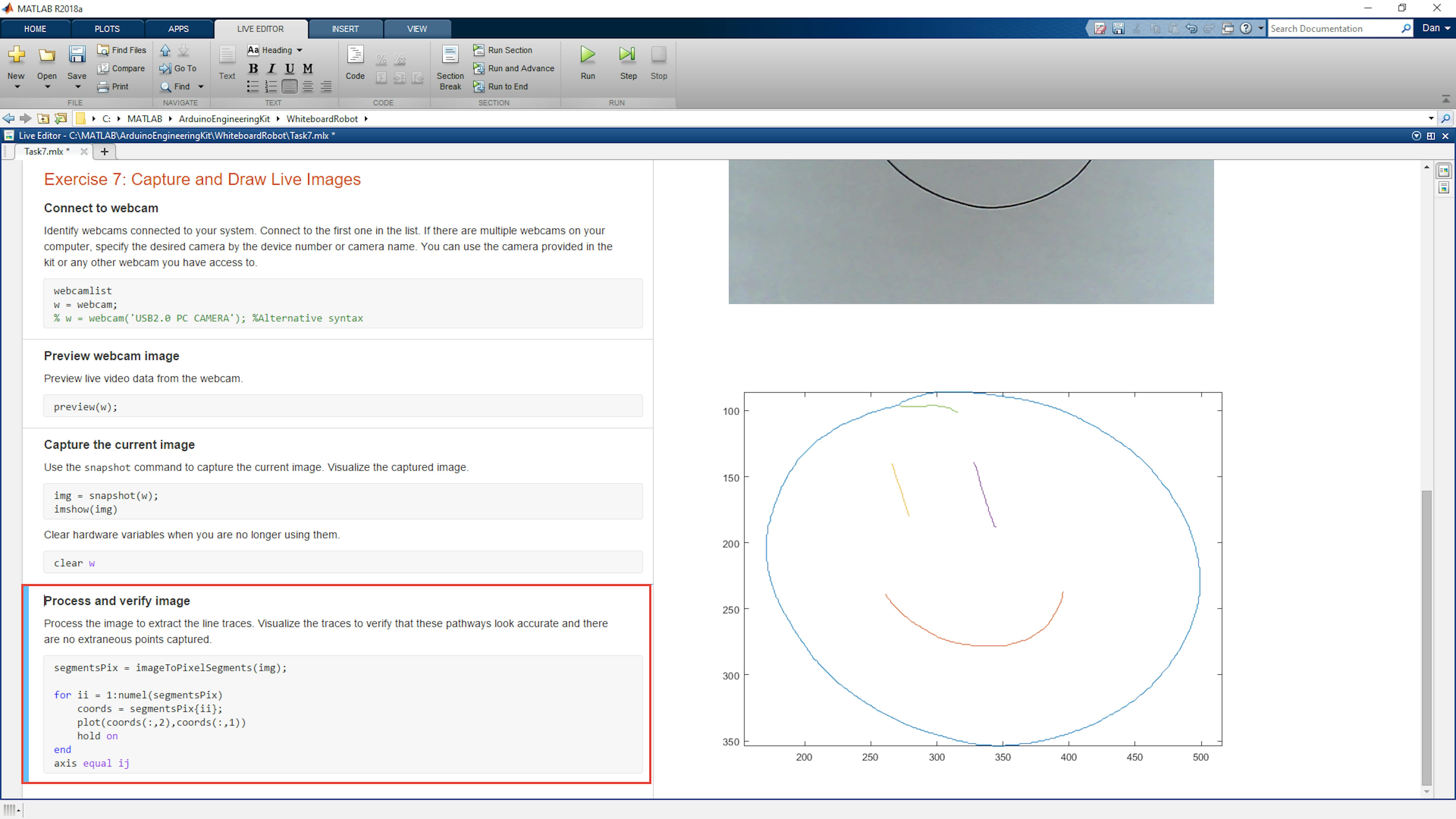Click Find Files in the ribbon

point(122,50)
